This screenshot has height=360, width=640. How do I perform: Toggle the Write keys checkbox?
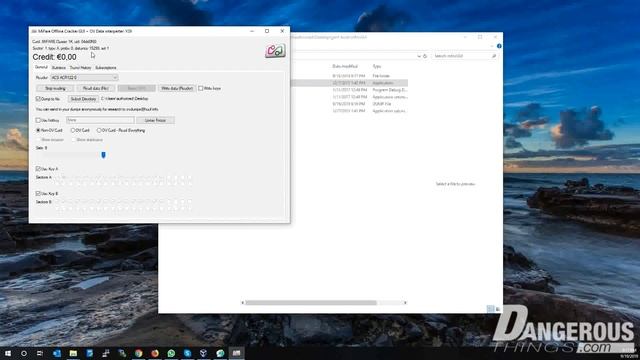[x=200, y=88]
